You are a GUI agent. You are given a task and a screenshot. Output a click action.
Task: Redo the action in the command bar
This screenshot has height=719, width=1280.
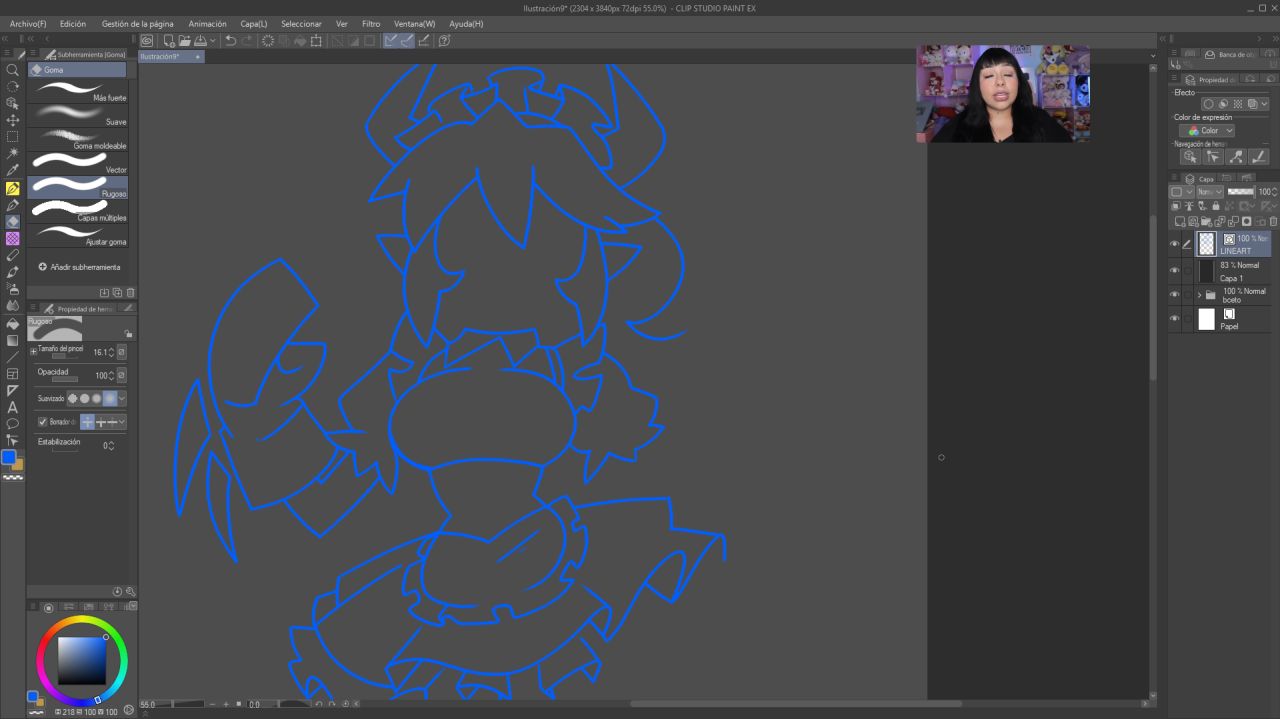pos(247,41)
